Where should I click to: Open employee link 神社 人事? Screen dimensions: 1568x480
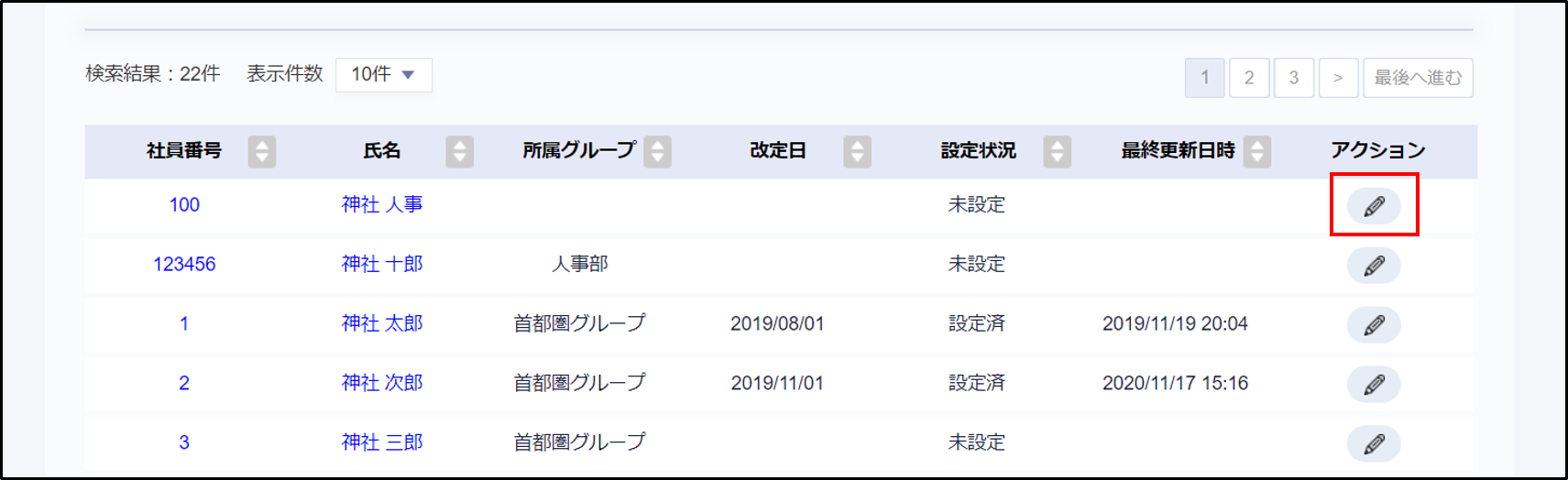click(x=382, y=204)
